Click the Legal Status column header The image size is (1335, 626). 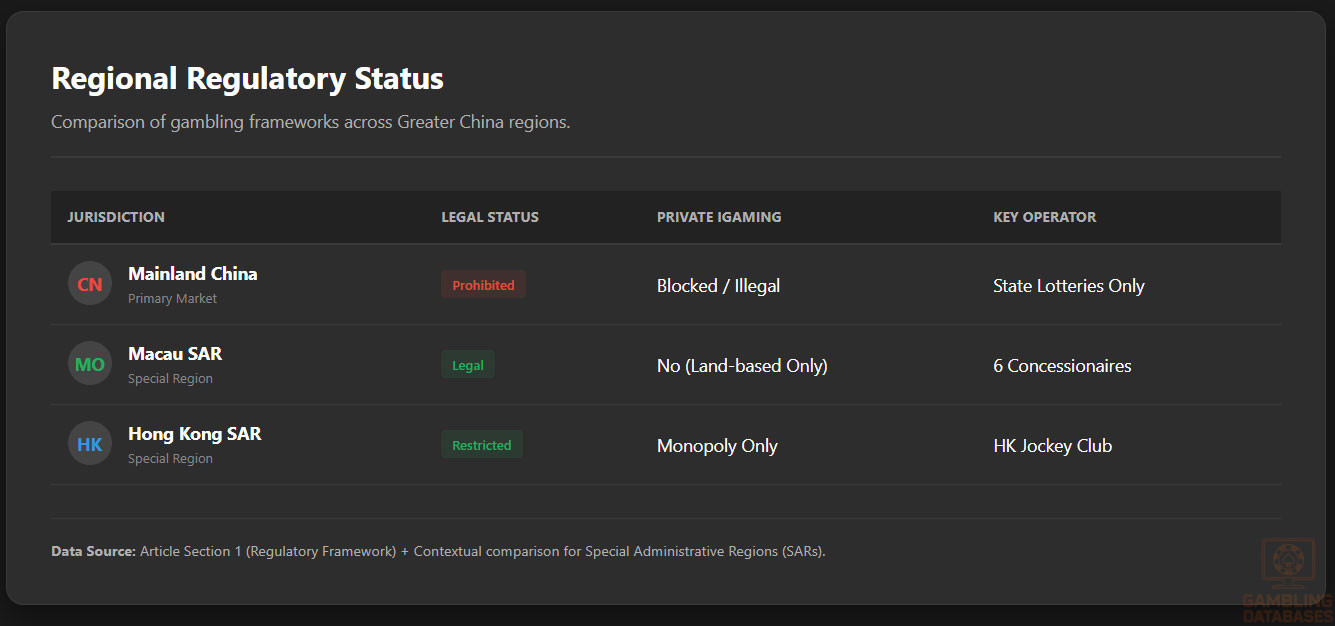click(490, 217)
